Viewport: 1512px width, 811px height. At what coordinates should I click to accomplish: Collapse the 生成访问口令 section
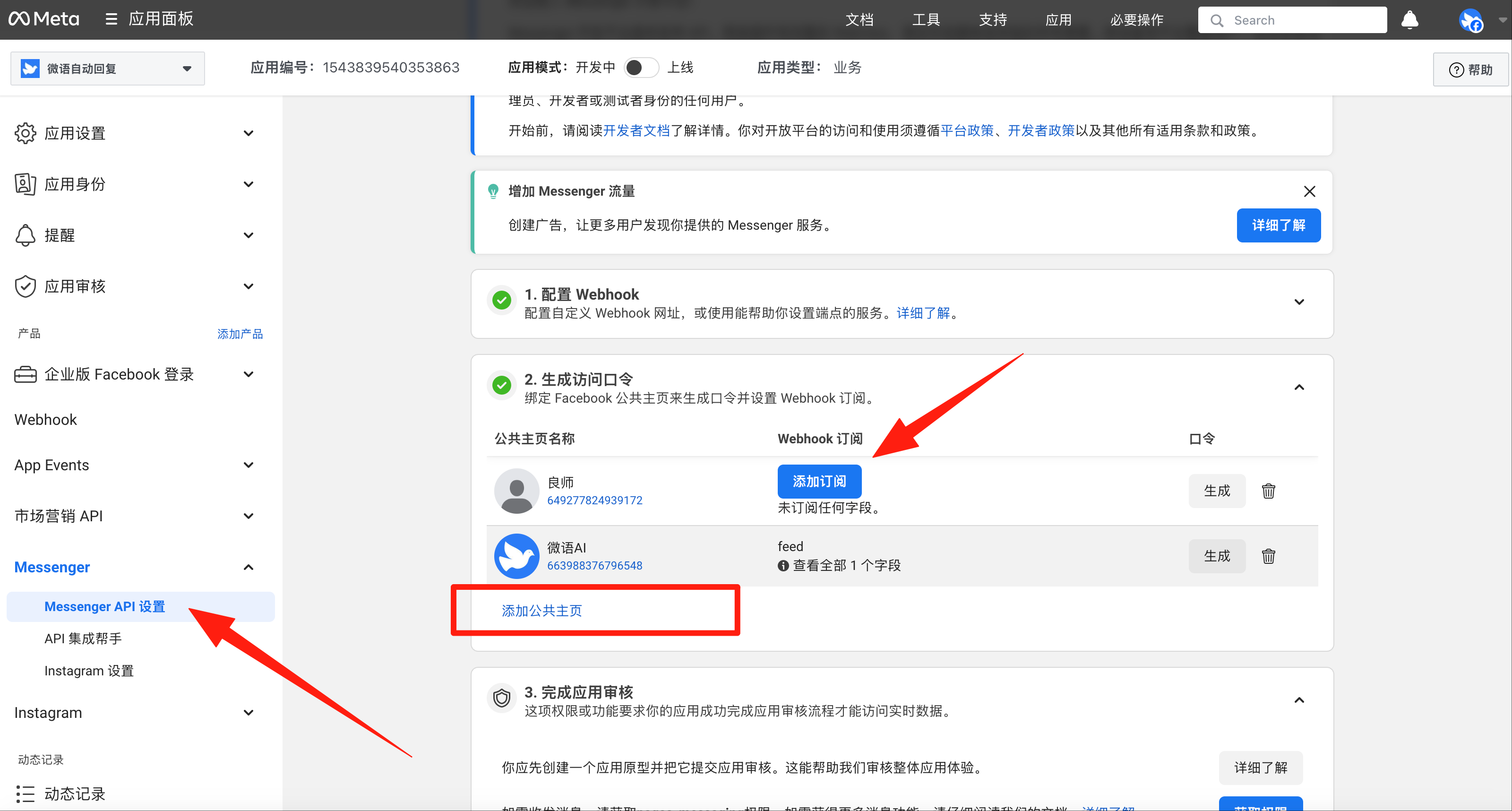(x=1299, y=387)
